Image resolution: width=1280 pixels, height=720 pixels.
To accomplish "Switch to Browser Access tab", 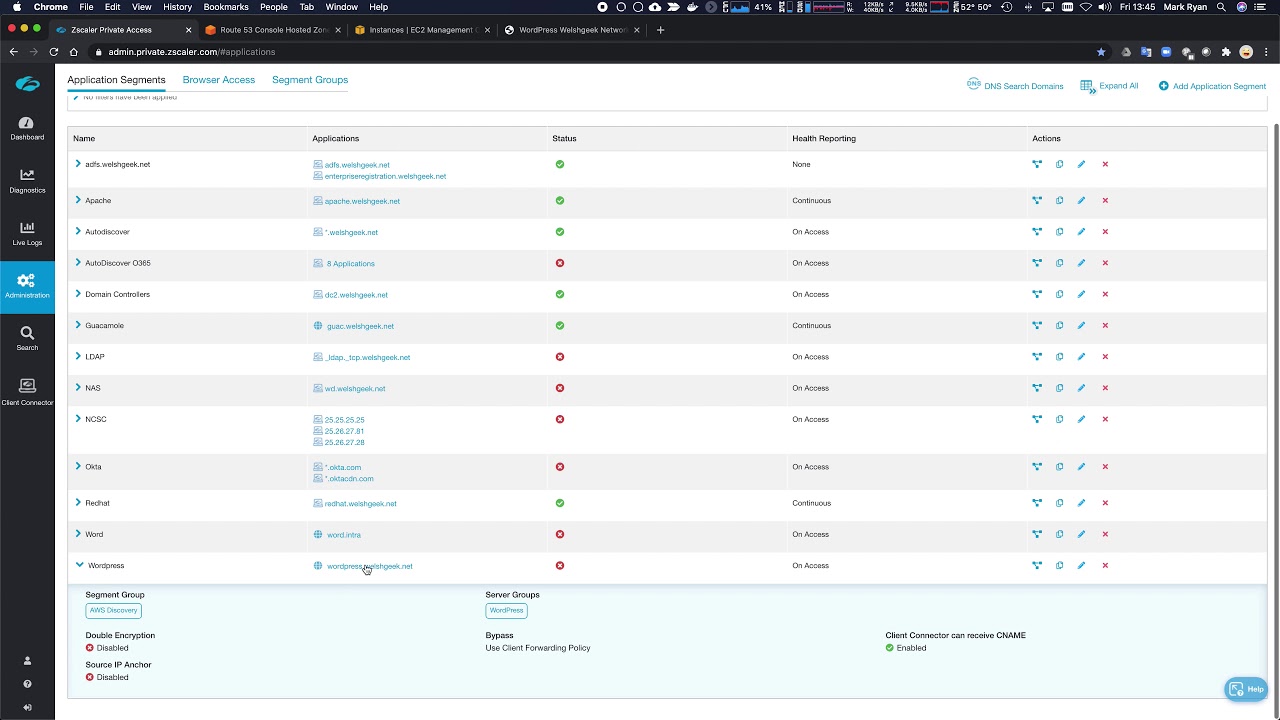I will (219, 80).
